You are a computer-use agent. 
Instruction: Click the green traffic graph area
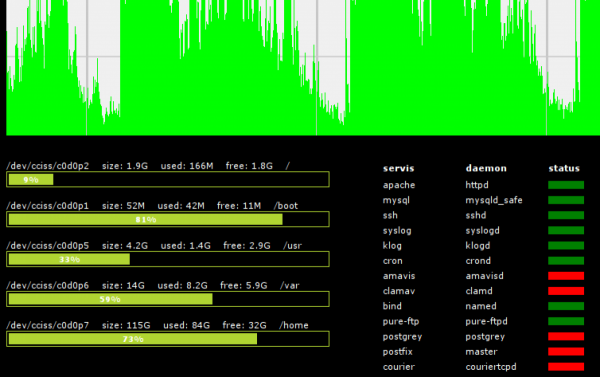(303, 68)
